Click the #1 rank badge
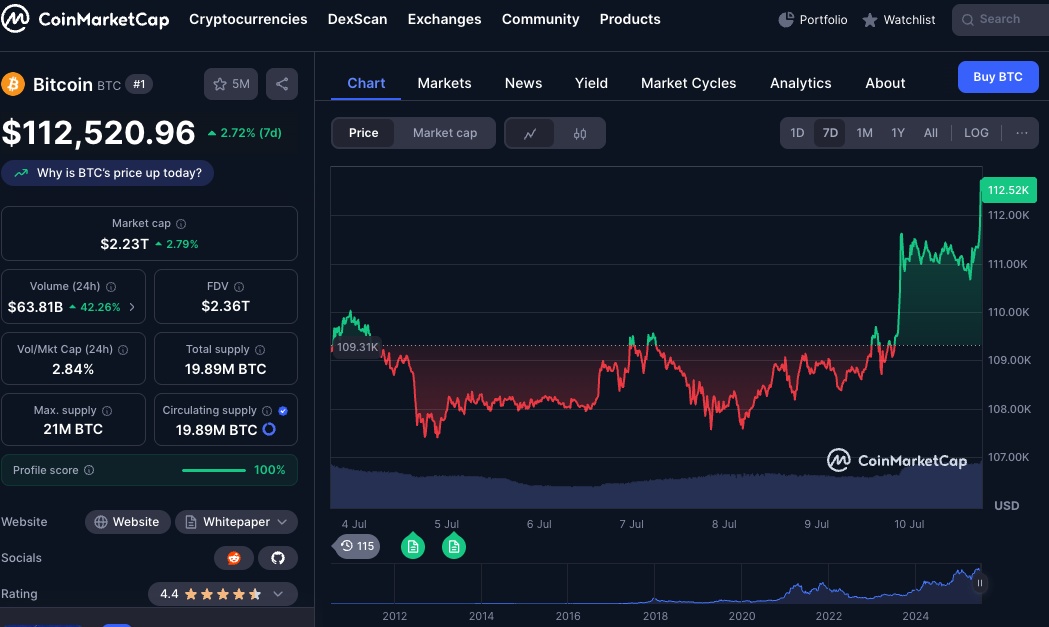 click(x=139, y=84)
